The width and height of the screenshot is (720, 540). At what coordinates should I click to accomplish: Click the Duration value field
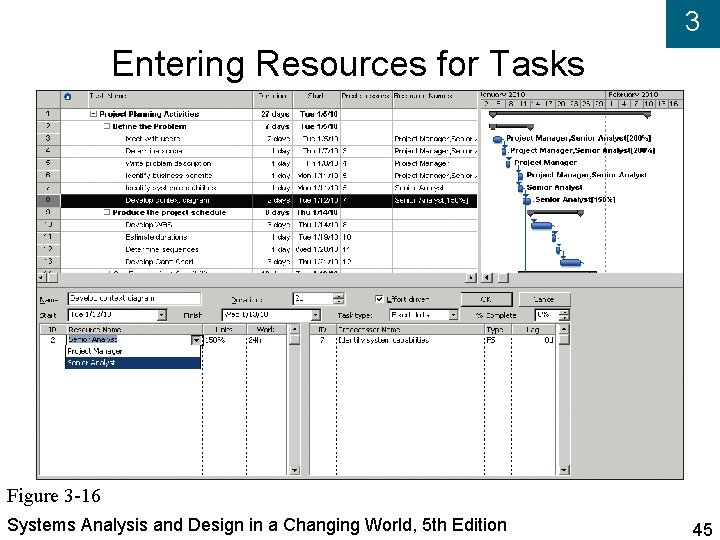(x=313, y=299)
